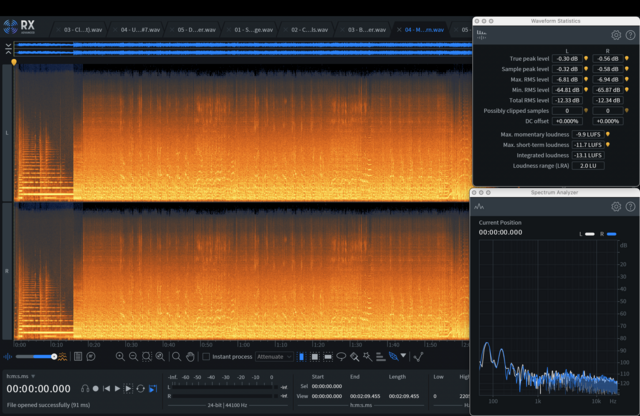Switch to 04 - U...#7.wav tab
640x416 pixels.
tap(140, 30)
